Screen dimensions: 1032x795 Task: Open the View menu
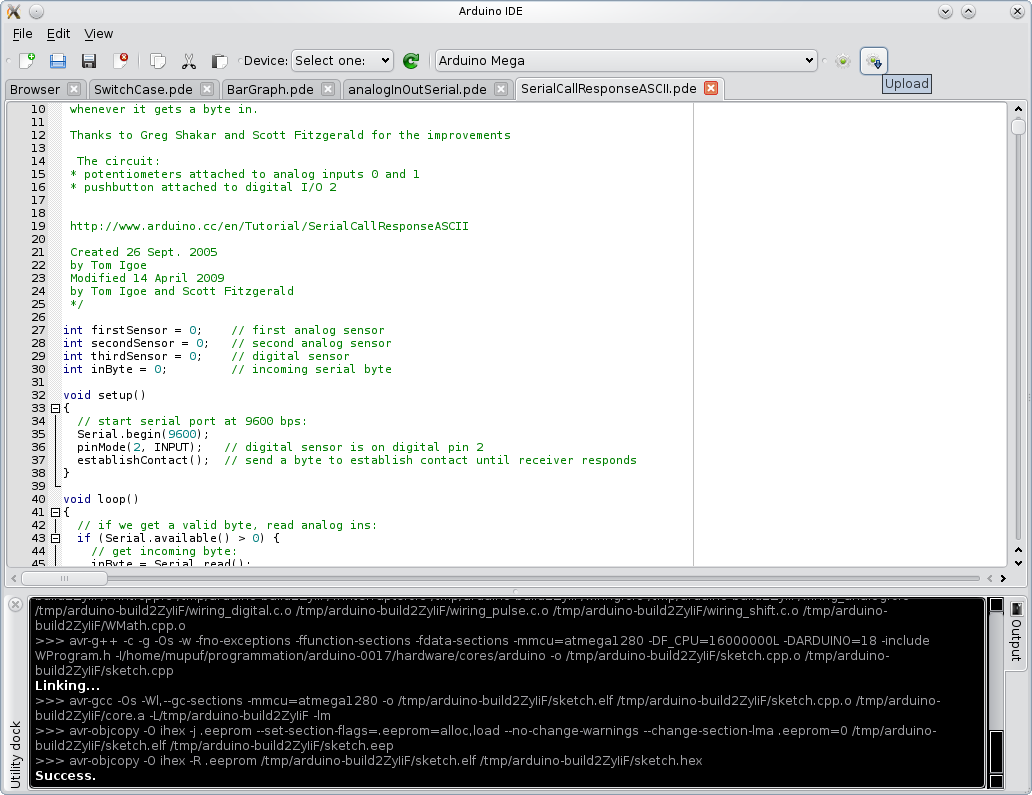click(99, 34)
